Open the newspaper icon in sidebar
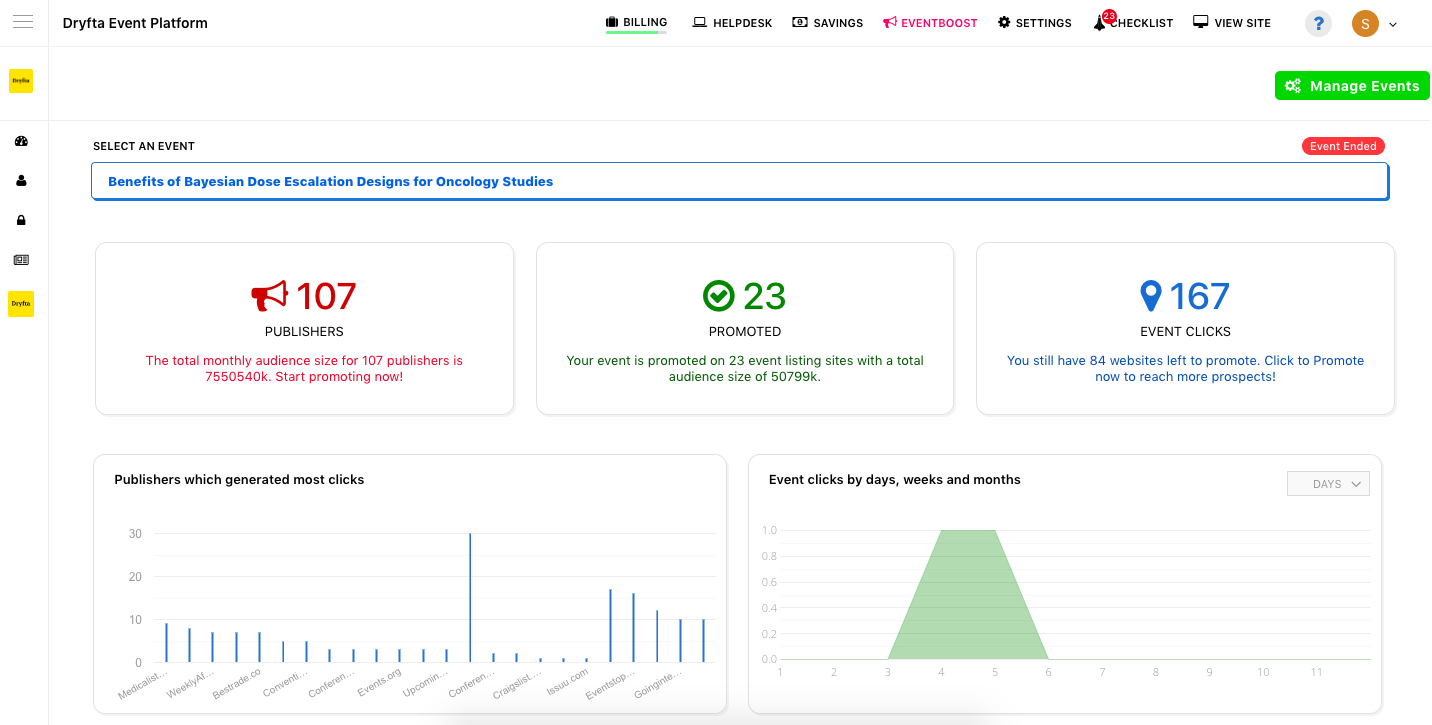Screen dimensions: 1432x725 coord(21,260)
